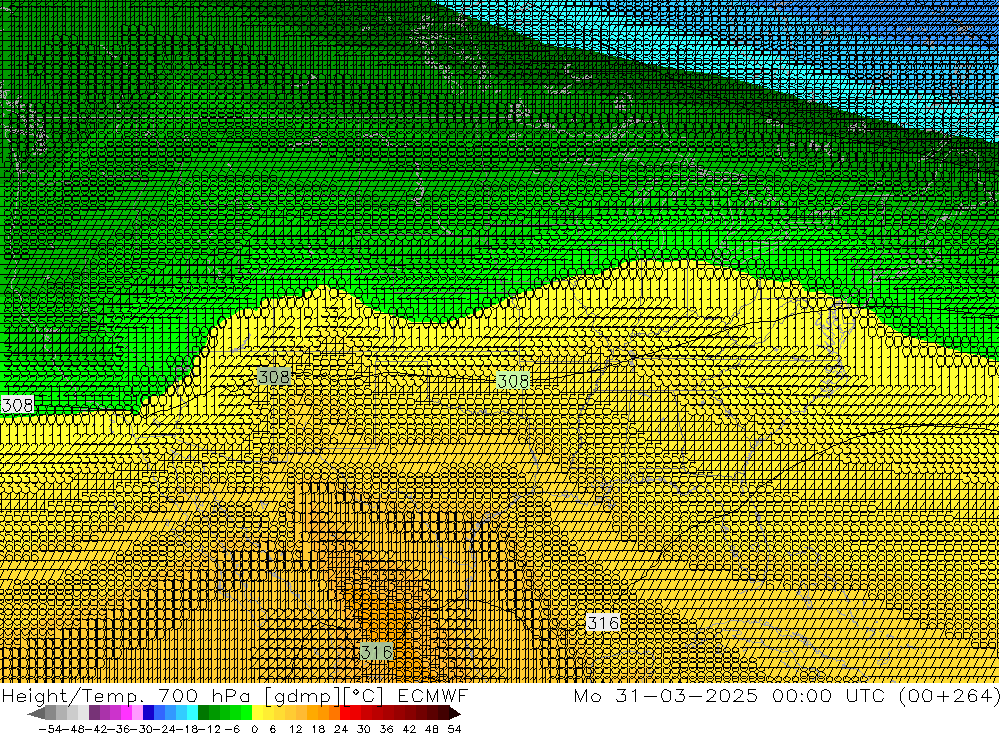Click the dark green swatch in the legend

(x=203, y=713)
